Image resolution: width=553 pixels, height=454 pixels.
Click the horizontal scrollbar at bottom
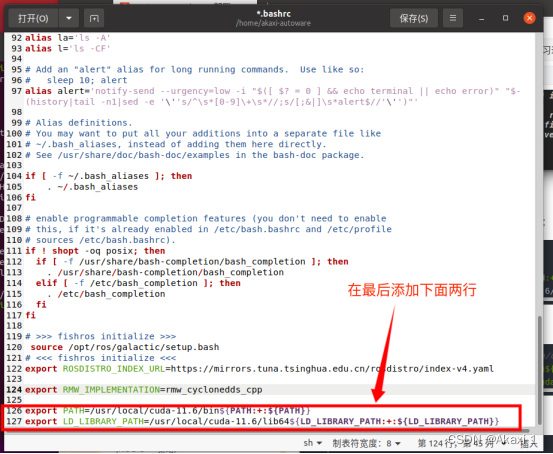pos(266,431)
